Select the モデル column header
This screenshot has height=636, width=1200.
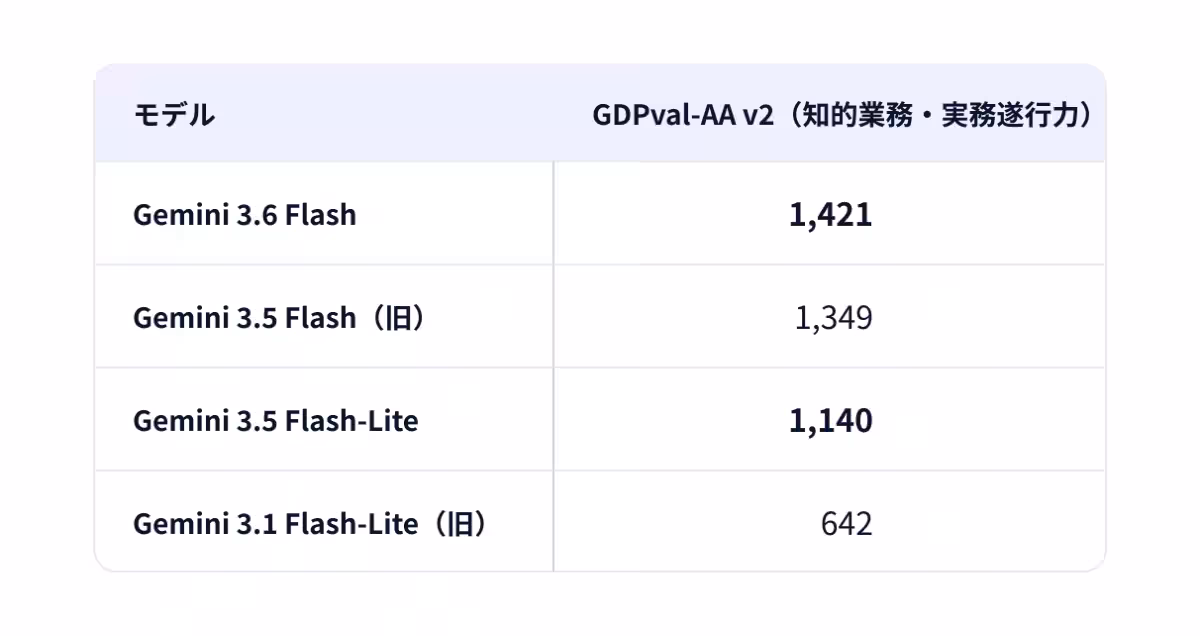point(173,115)
